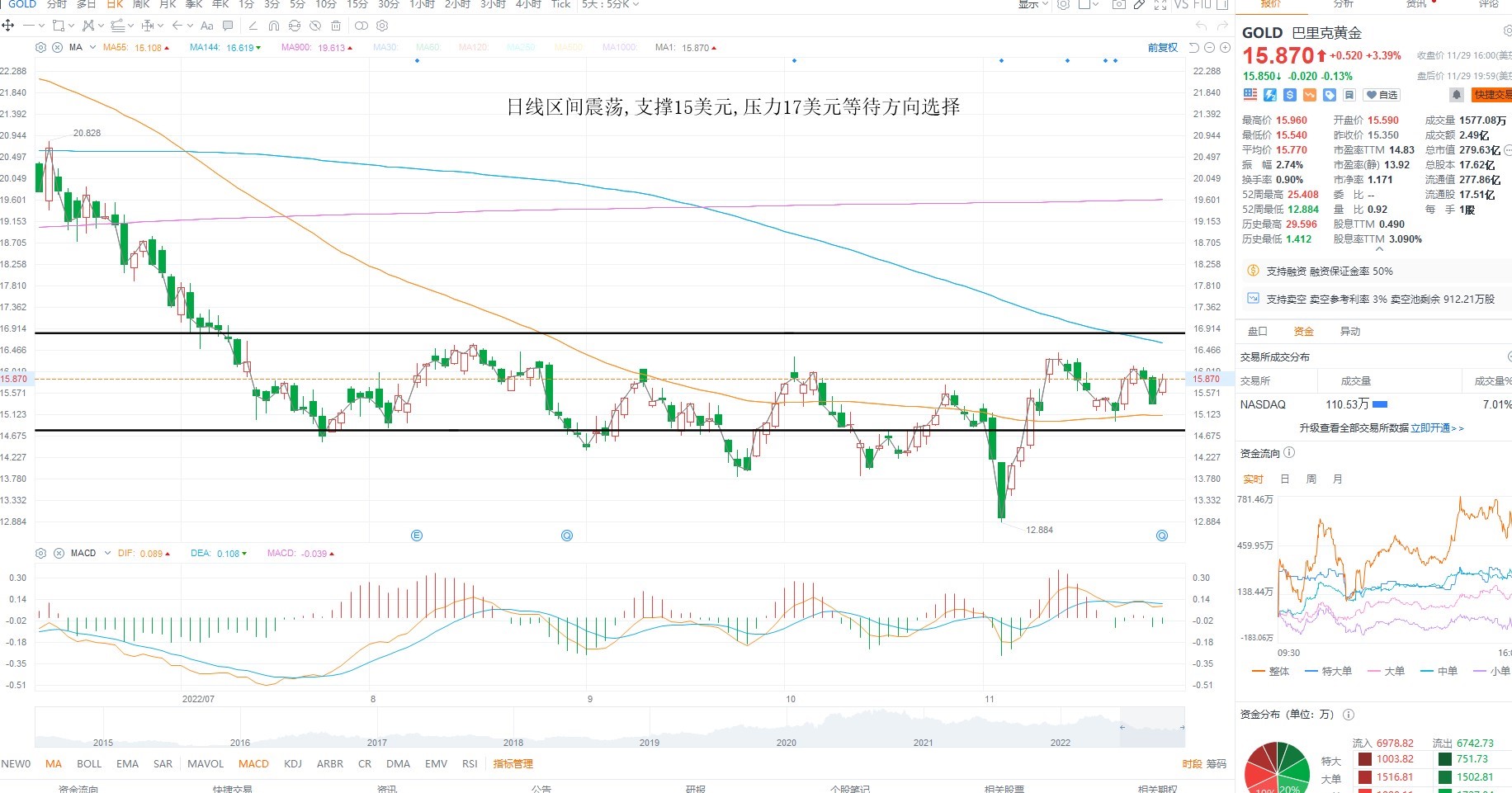Image resolution: width=1512 pixels, height=793 pixels.
Task: Open the layout square dropdown in top bar
Action: pos(1089,4)
